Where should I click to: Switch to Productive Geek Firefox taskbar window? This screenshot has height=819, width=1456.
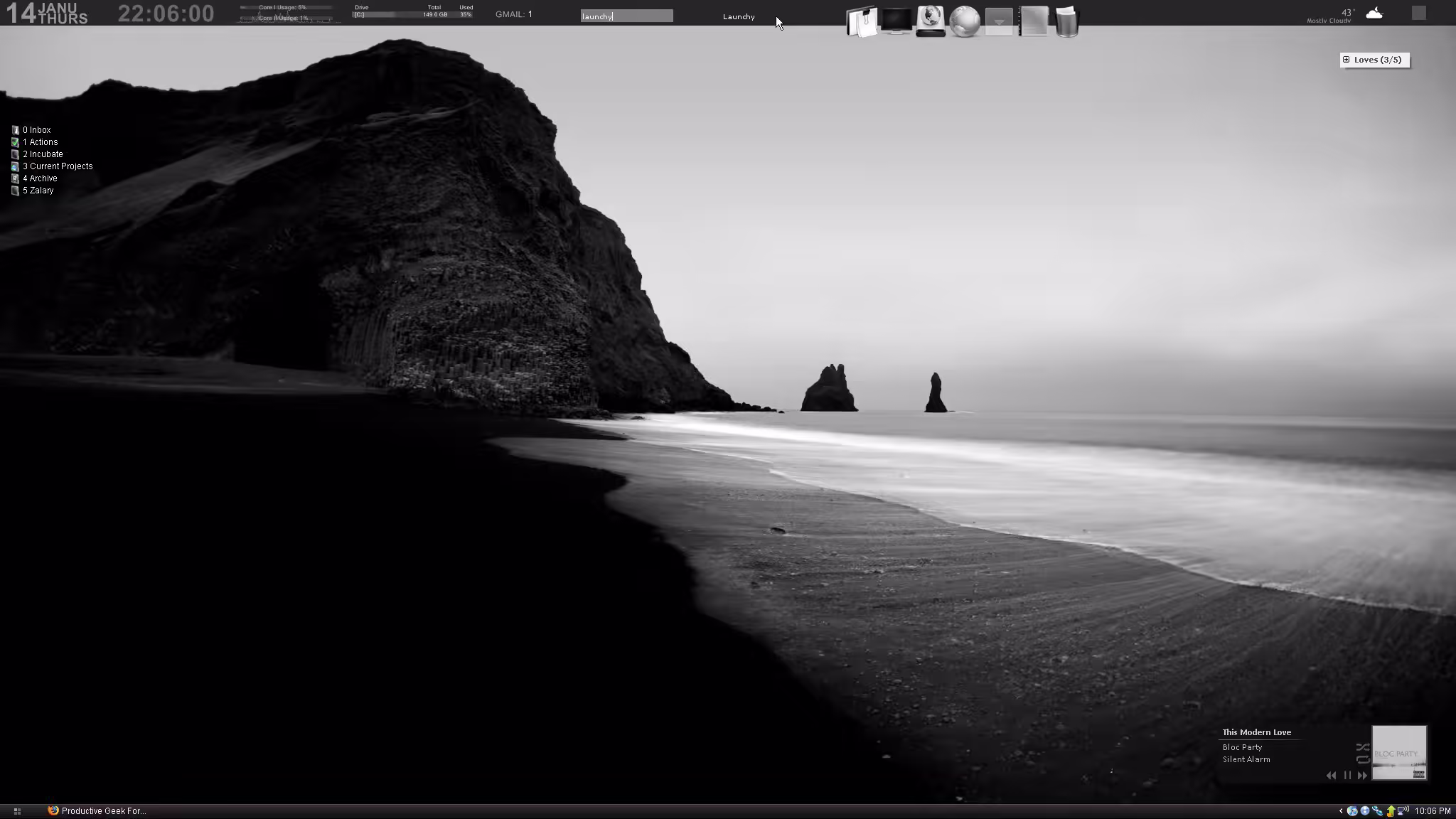coord(97,810)
